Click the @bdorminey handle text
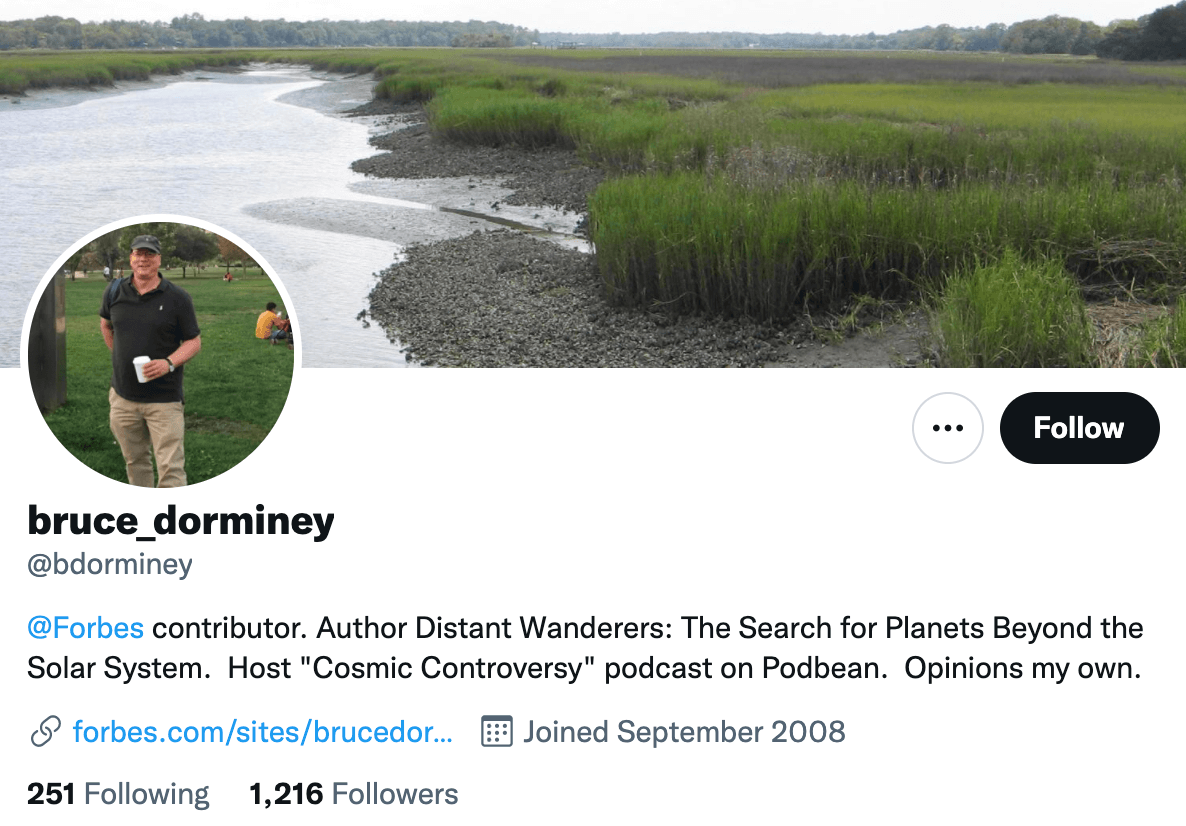The height and width of the screenshot is (826, 1186). point(110,565)
